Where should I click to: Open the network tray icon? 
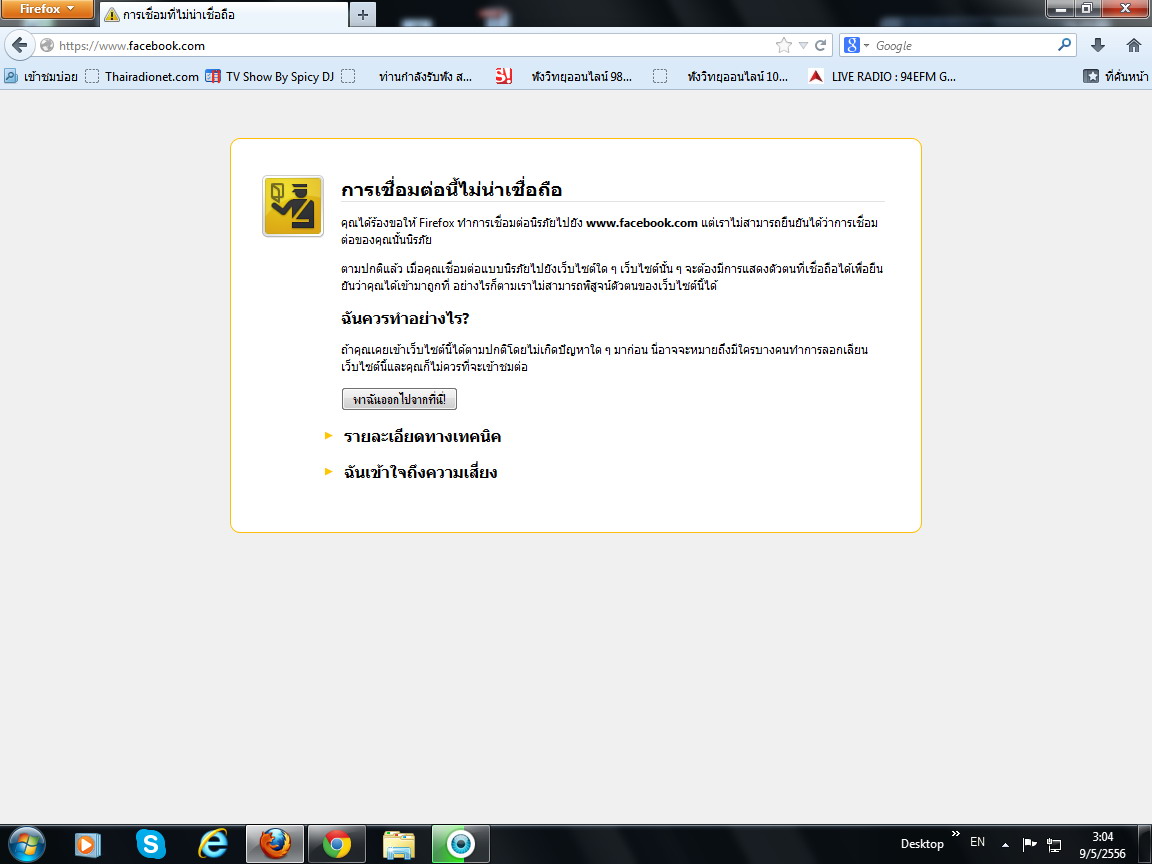coord(1054,845)
